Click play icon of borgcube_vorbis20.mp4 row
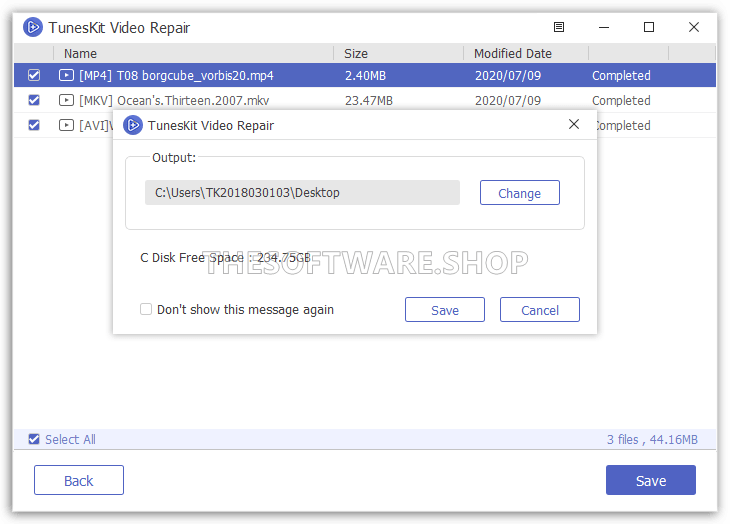 click(x=66, y=75)
